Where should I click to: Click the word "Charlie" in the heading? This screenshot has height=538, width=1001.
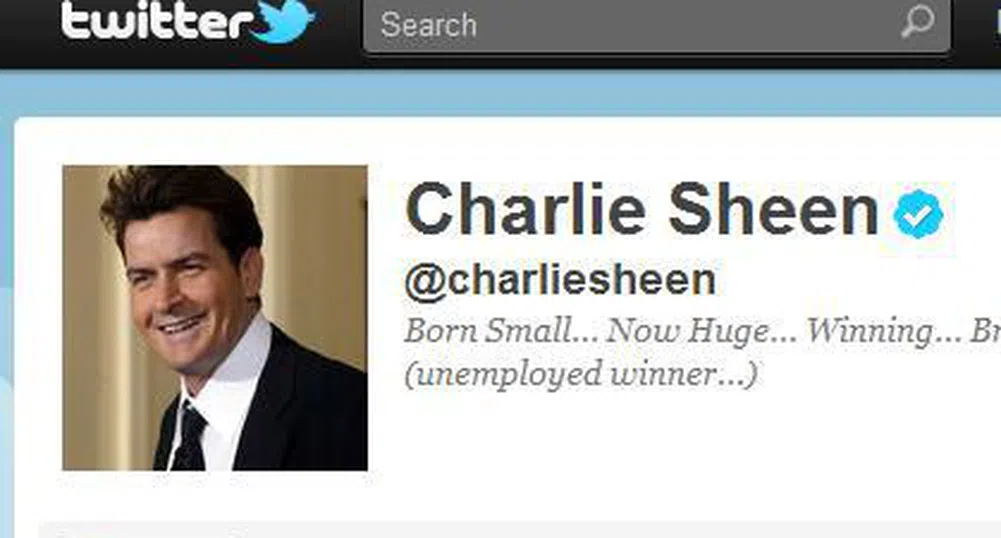click(525, 209)
